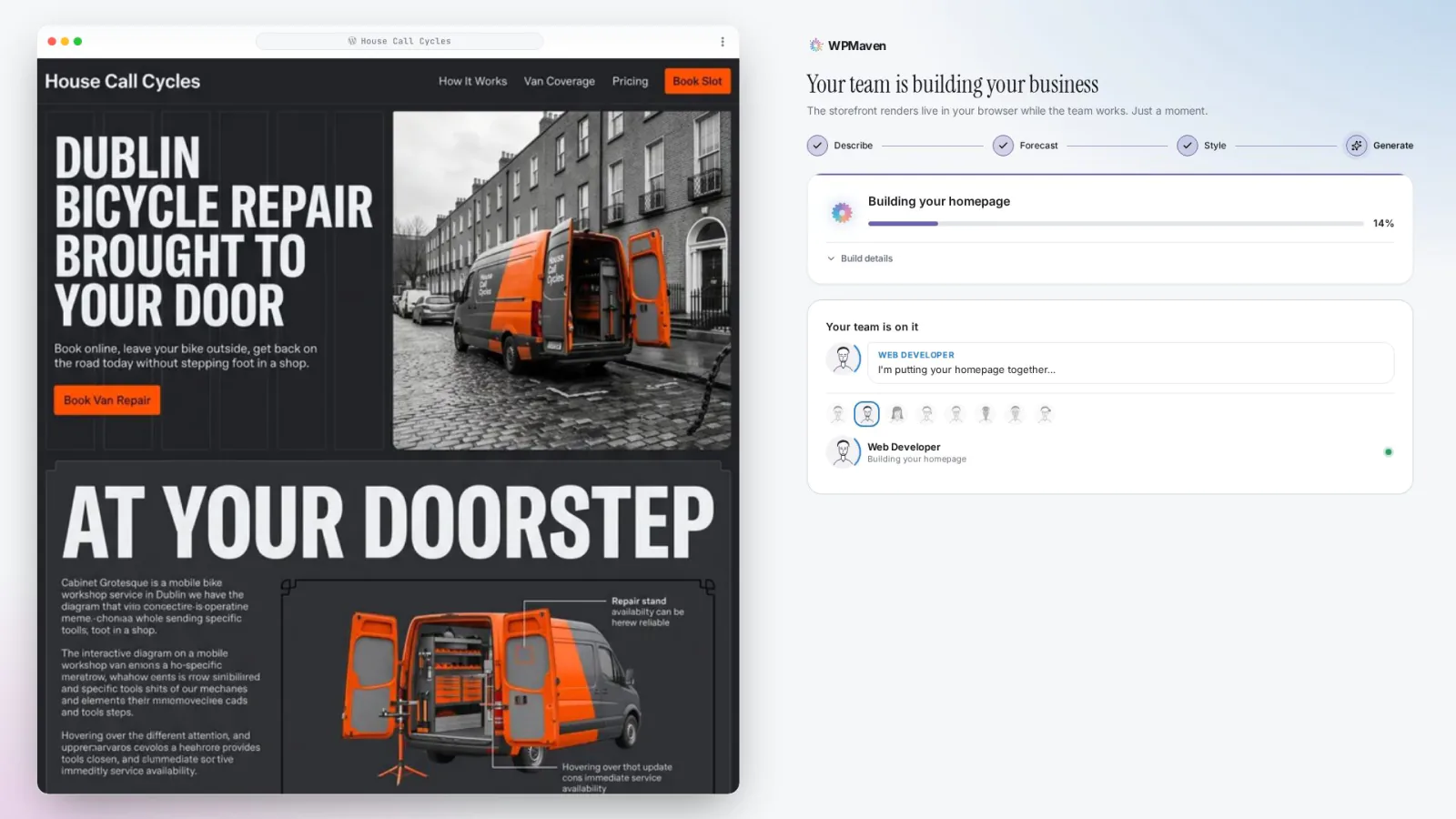Open Van Coverage nav item

click(x=559, y=81)
